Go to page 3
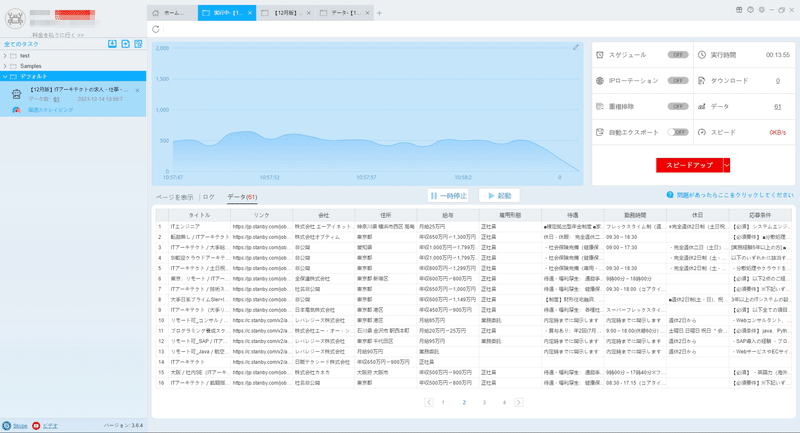Image resolution: width=800 pixels, height=433 pixels. [x=484, y=402]
